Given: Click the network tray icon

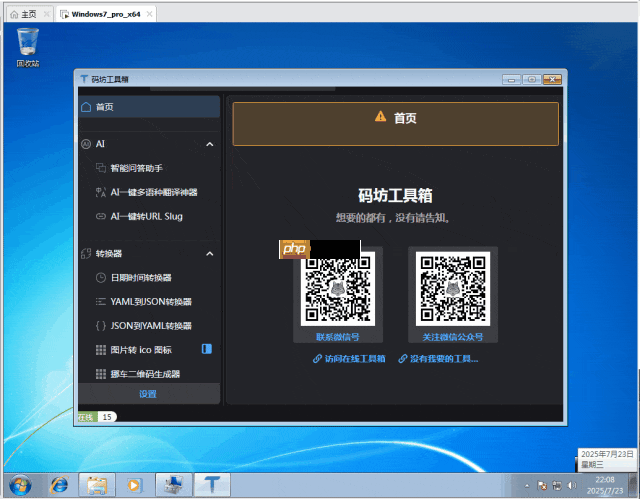Looking at the screenshot, I should [557, 486].
